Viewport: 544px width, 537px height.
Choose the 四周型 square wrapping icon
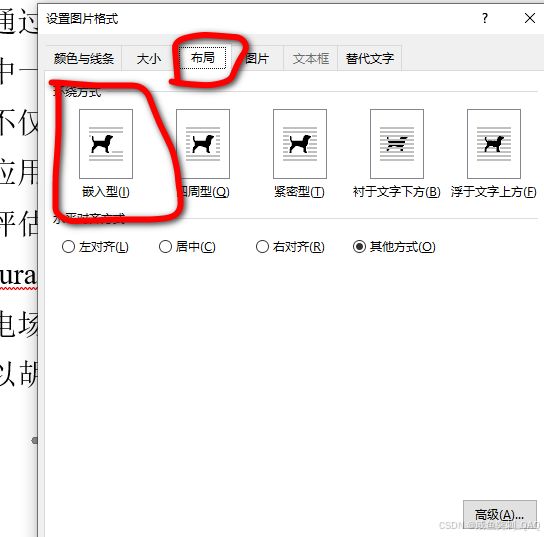[203, 144]
